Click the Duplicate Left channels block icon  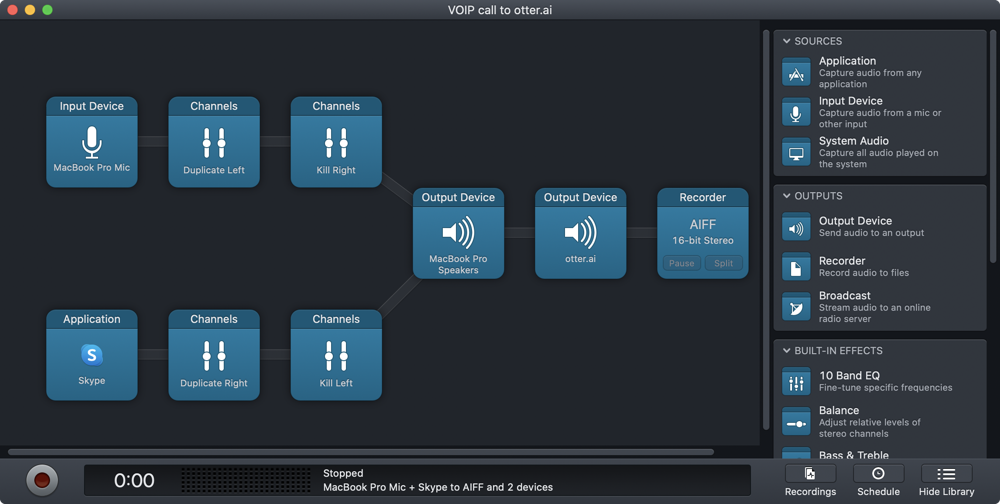click(x=214, y=143)
